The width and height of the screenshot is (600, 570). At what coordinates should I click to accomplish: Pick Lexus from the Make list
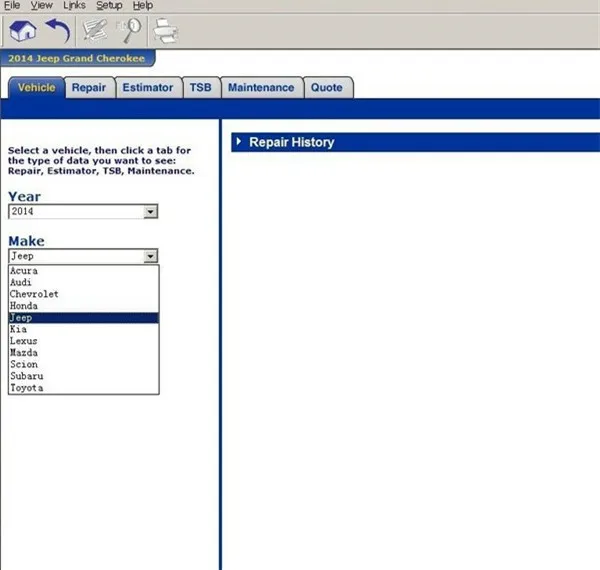click(x=83, y=341)
